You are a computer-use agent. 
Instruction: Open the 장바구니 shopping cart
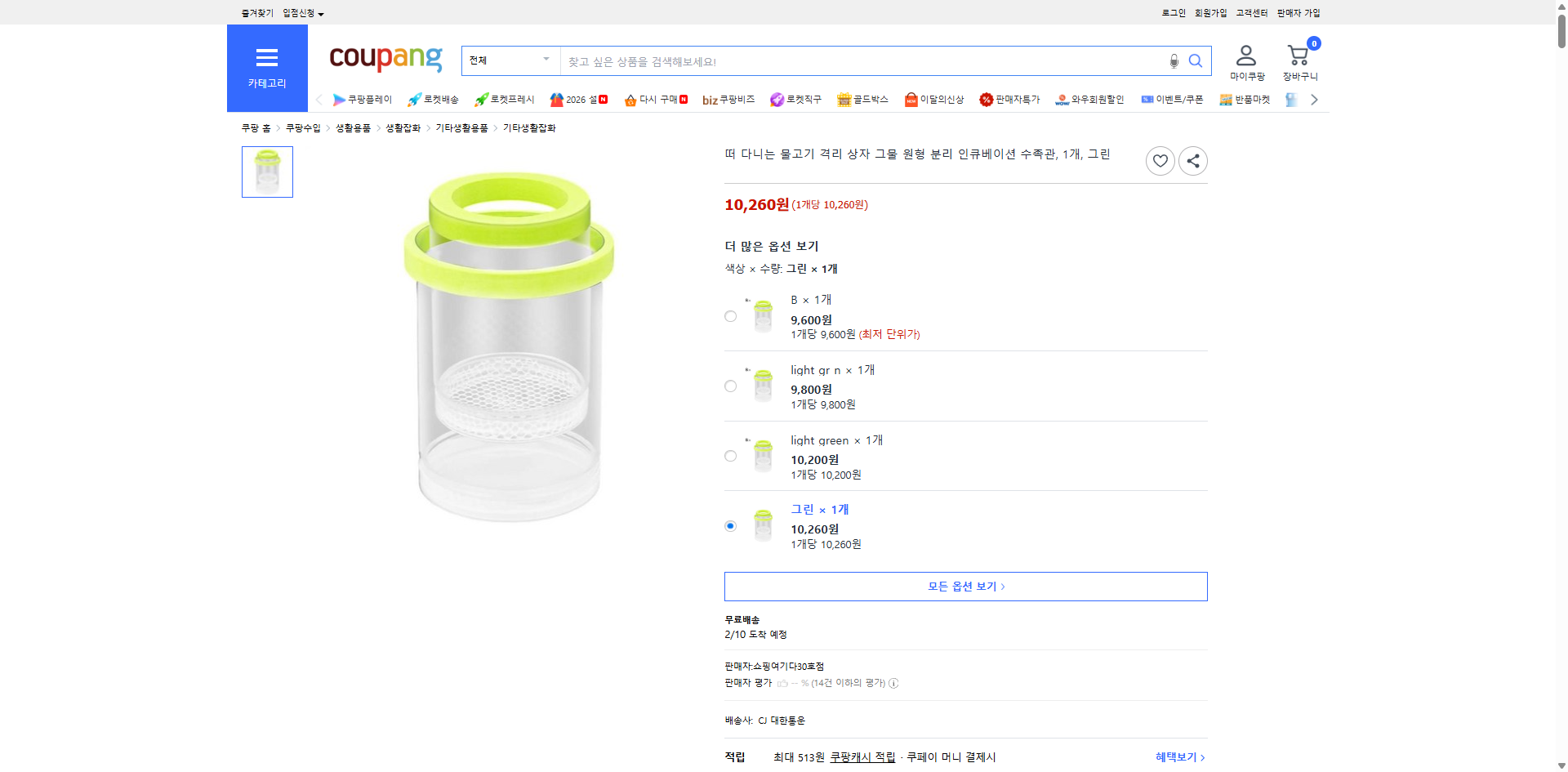[1297, 57]
